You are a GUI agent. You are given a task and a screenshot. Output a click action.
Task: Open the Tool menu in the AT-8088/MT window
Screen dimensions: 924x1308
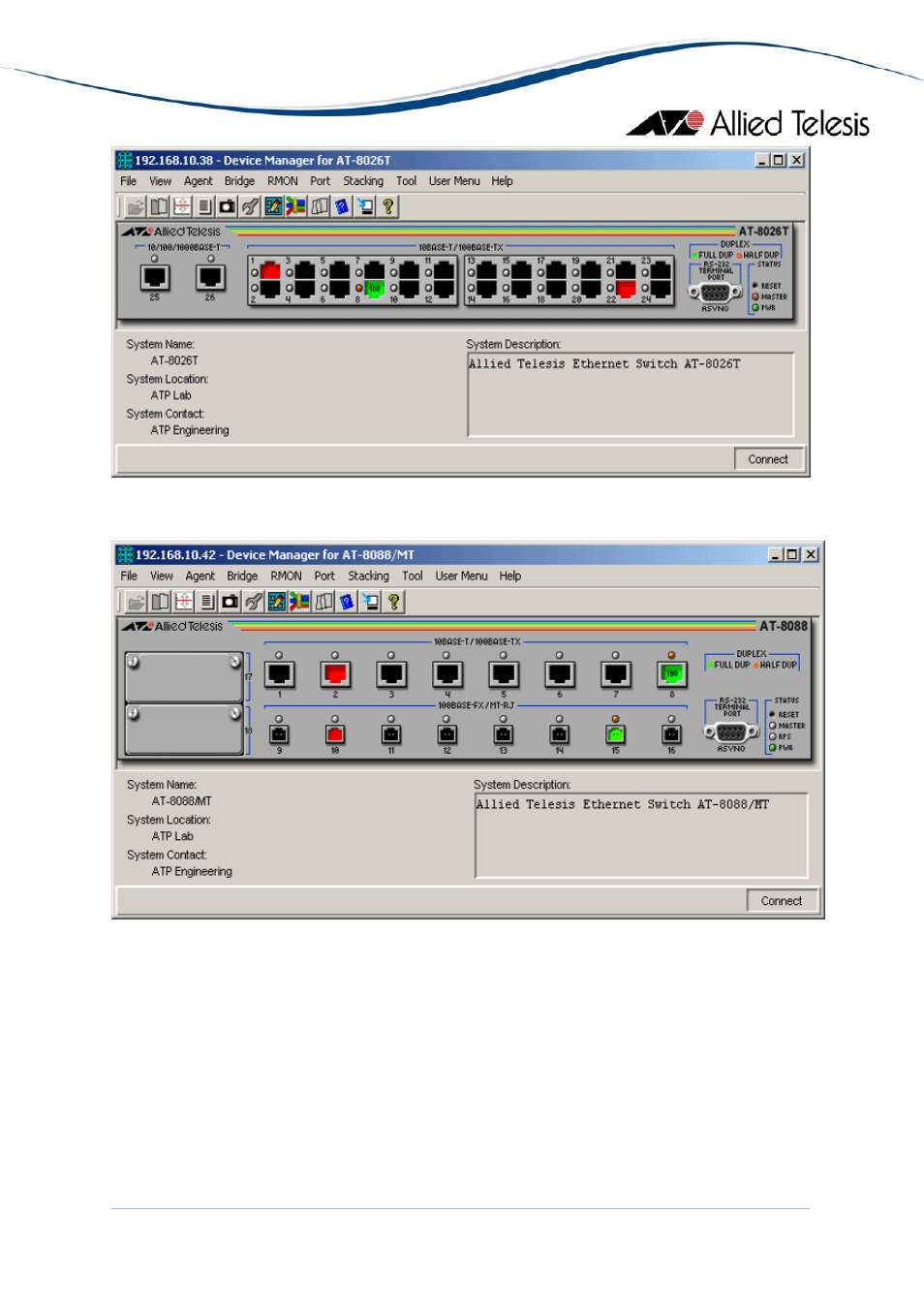pyautogui.click(x=413, y=576)
